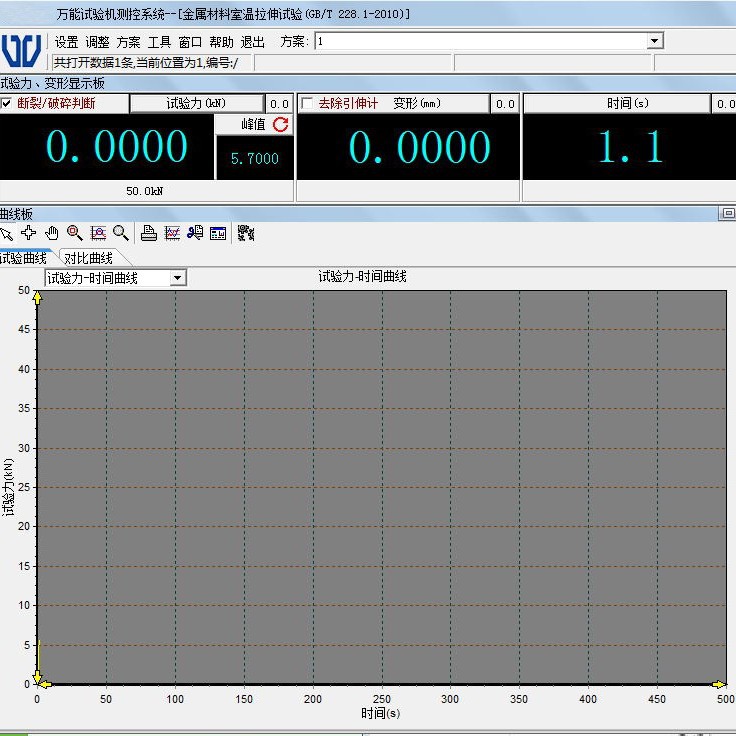Expand the 方案 dropdown arrow
The width and height of the screenshot is (736, 736).
[654, 41]
